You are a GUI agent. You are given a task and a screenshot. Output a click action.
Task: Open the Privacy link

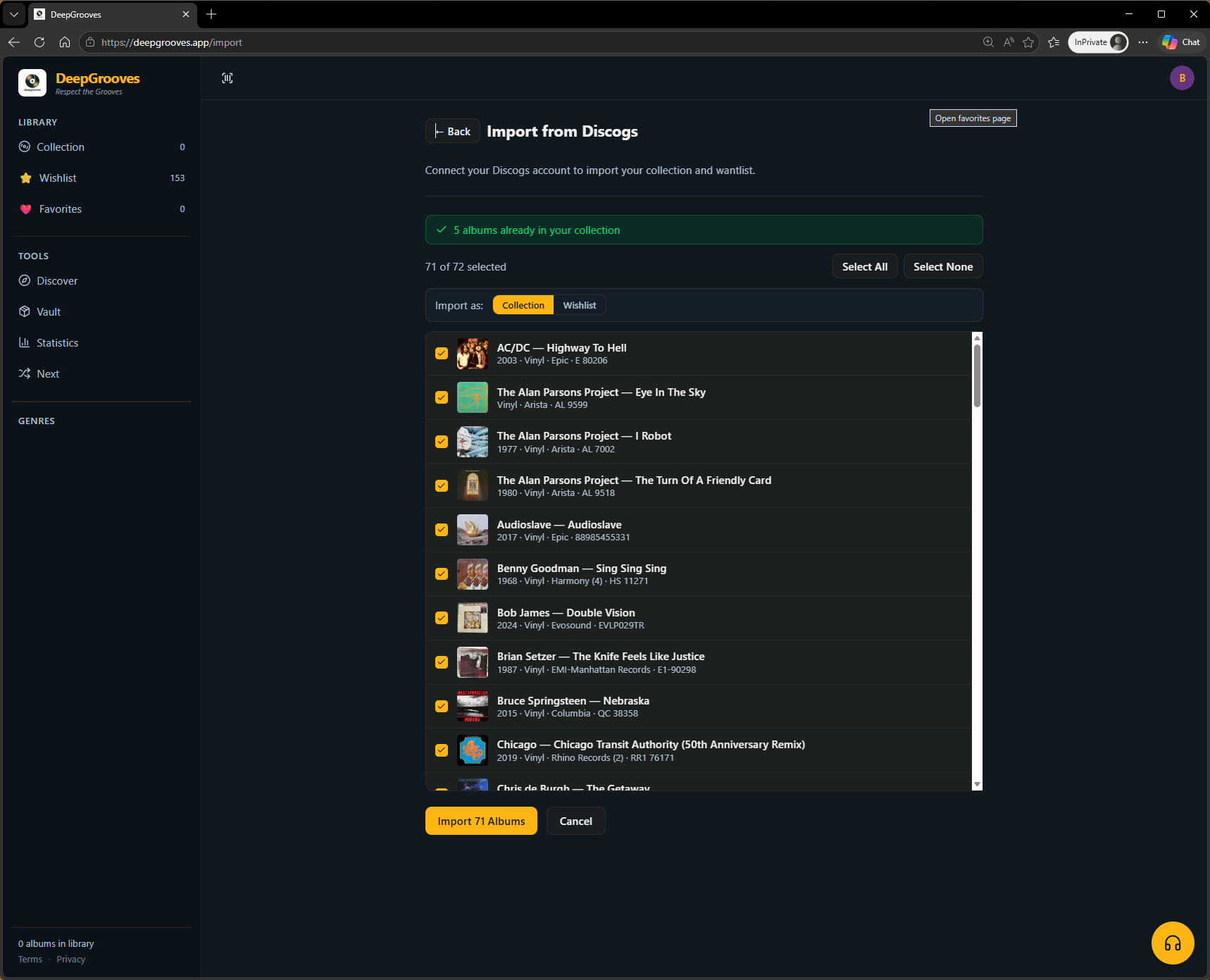coord(71,960)
